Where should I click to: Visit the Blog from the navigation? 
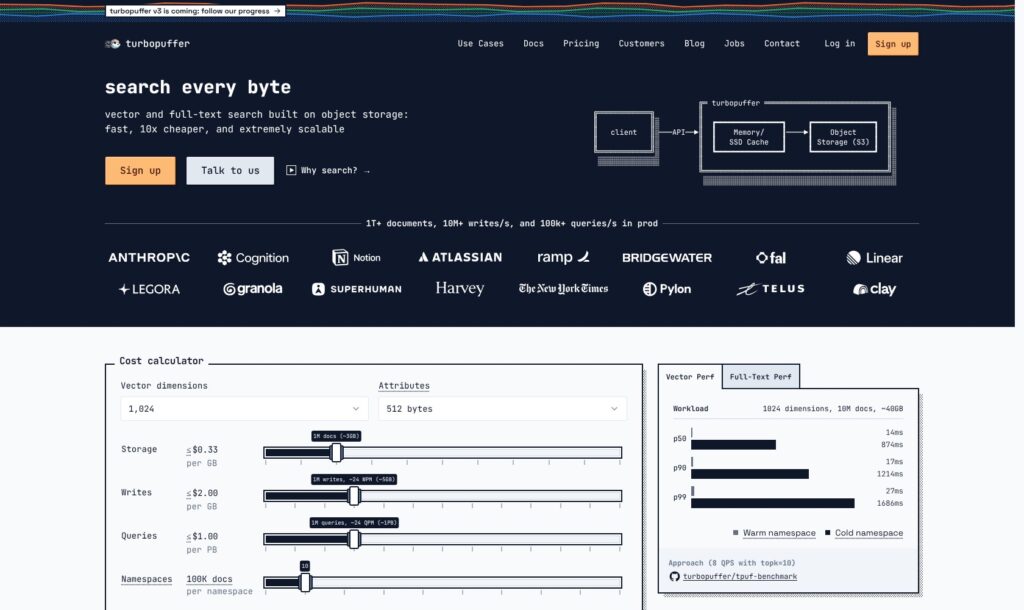point(694,44)
